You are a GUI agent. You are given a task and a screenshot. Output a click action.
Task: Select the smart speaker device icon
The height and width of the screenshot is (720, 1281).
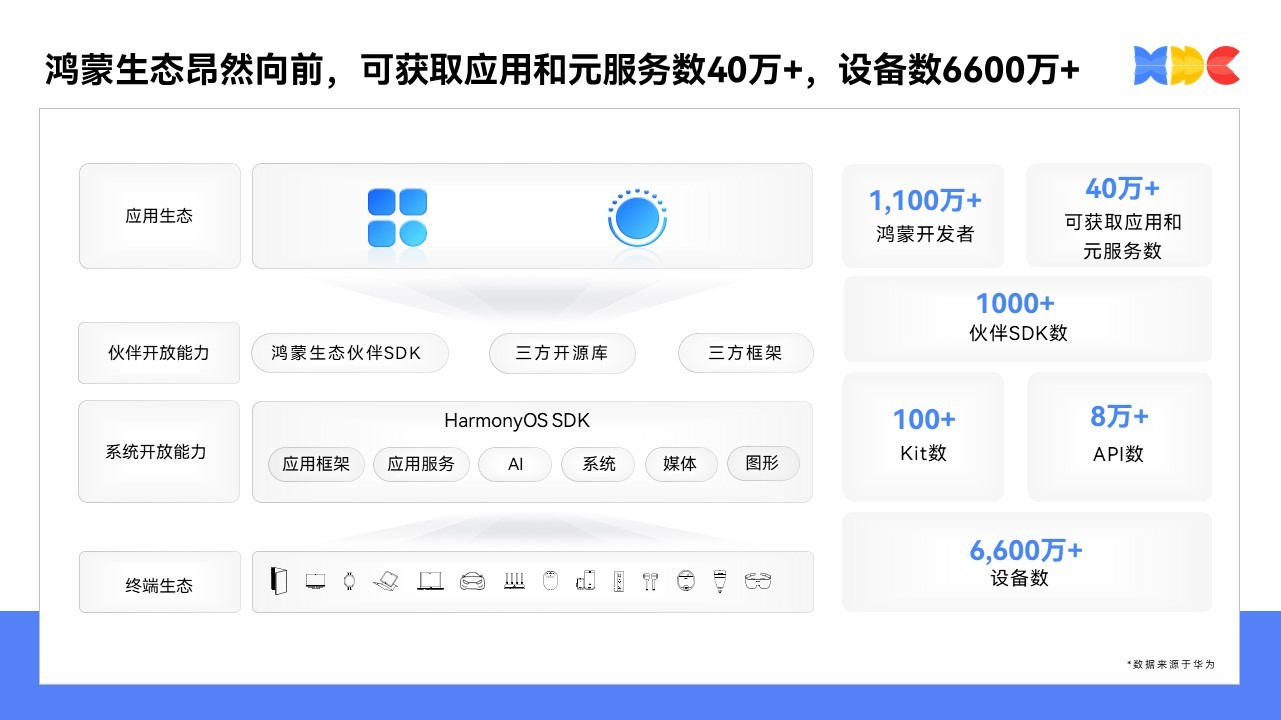tap(549, 580)
